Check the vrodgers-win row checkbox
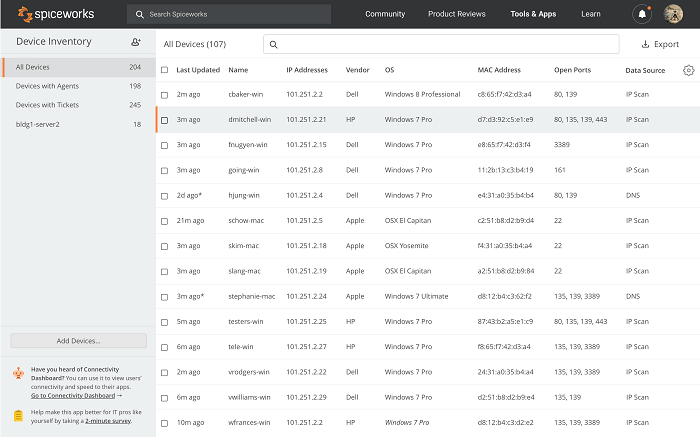The height and width of the screenshot is (437, 700). (164, 372)
